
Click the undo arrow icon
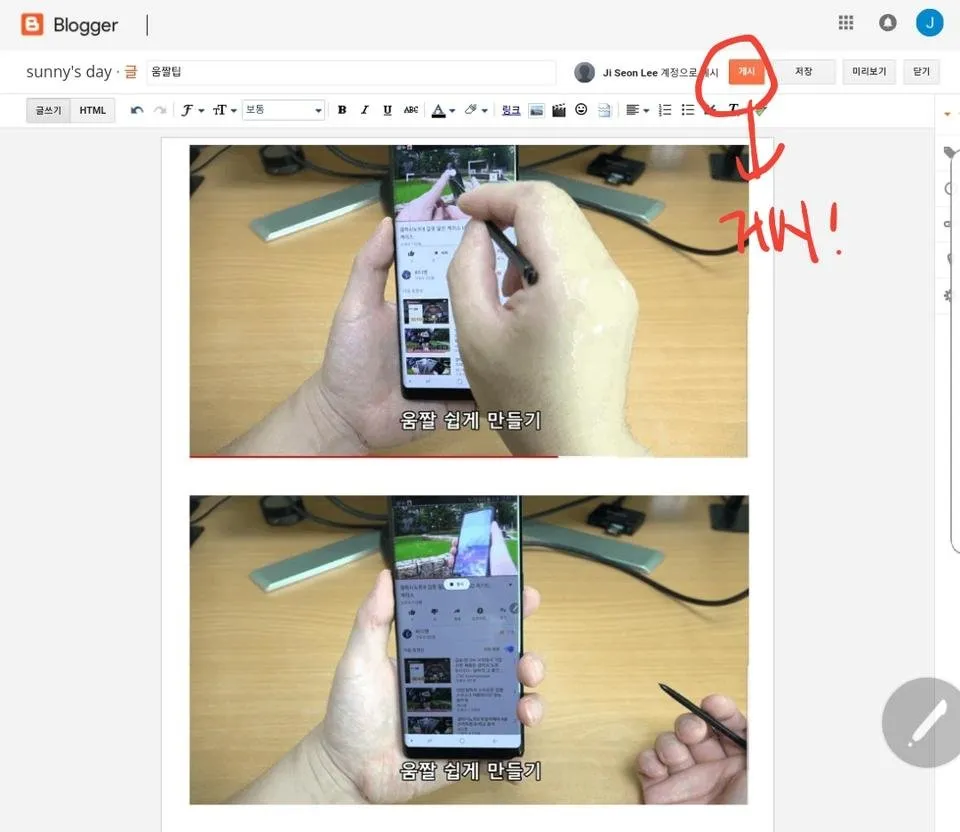(137, 110)
